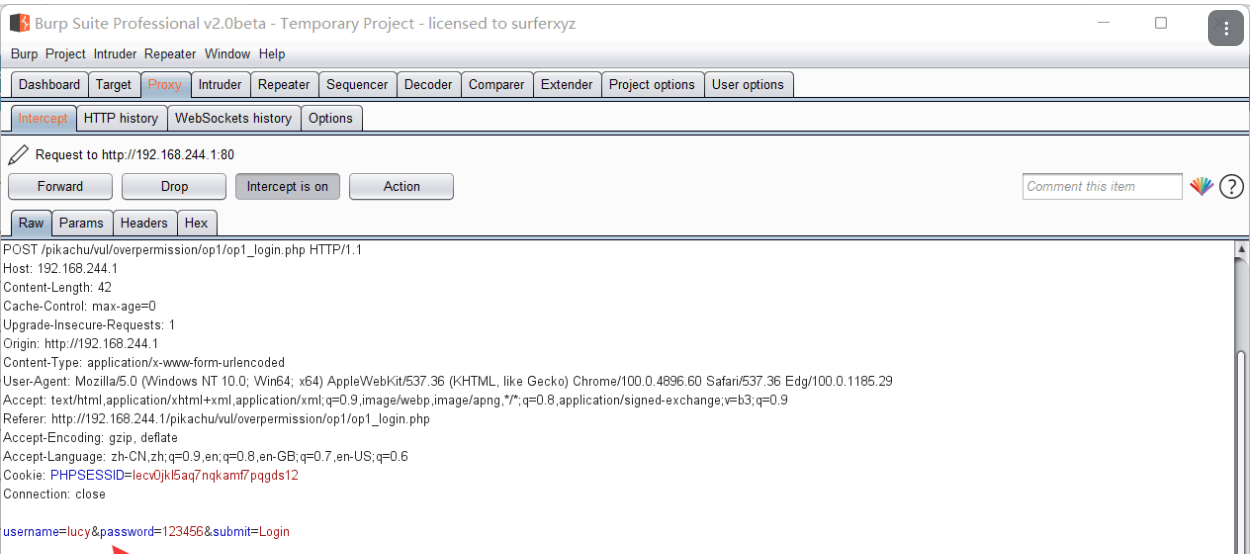This screenshot has height=554, width=1254.
Task: Drop the intercepted request
Action: [174, 186]
